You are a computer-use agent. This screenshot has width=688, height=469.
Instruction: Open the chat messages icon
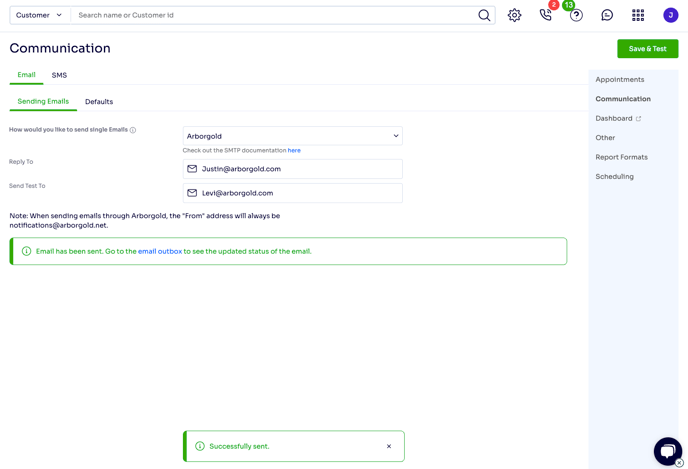click(x=607, y=15)
